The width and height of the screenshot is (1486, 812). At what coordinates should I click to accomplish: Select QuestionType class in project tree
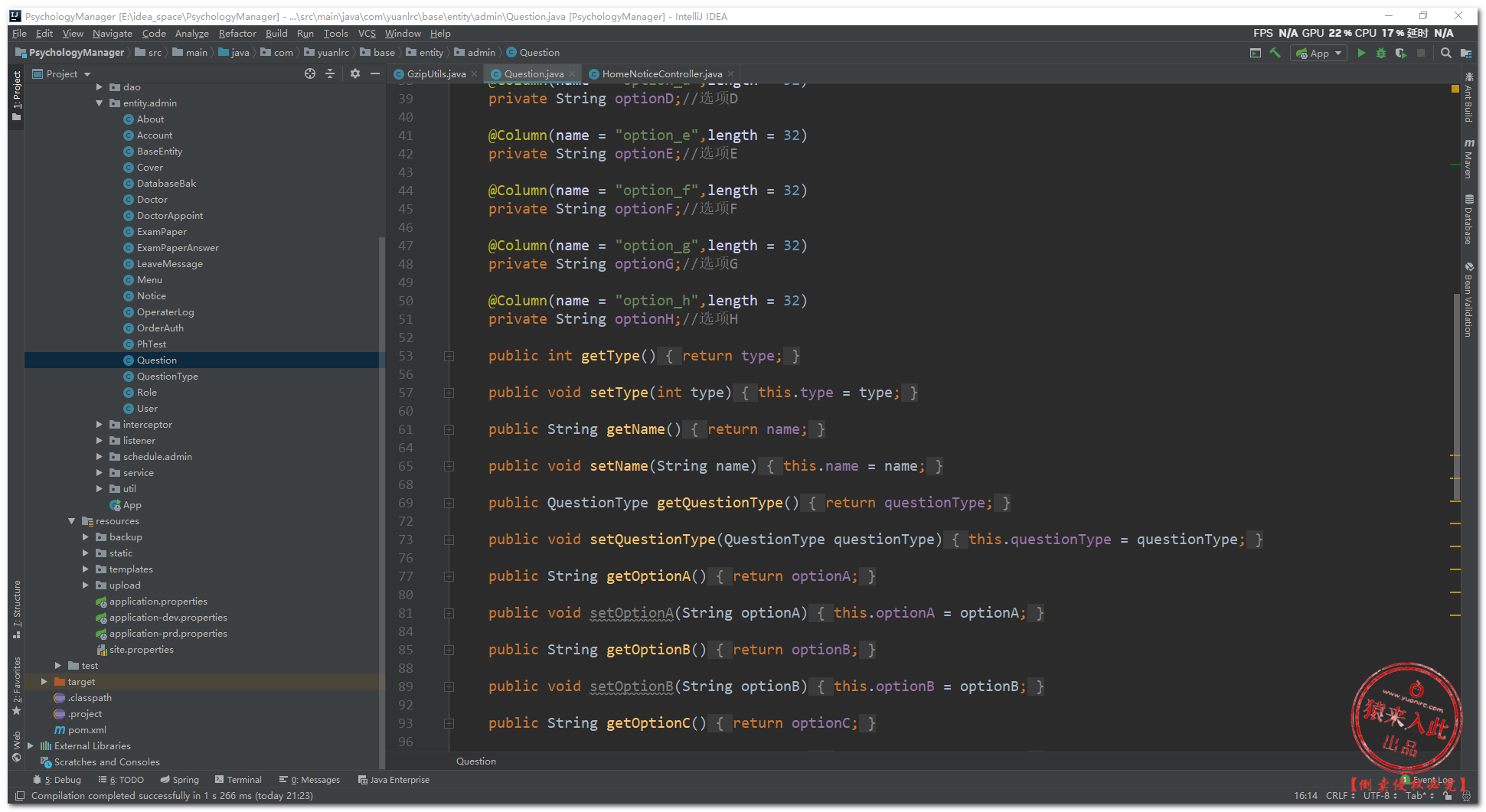tap(167, 377)
